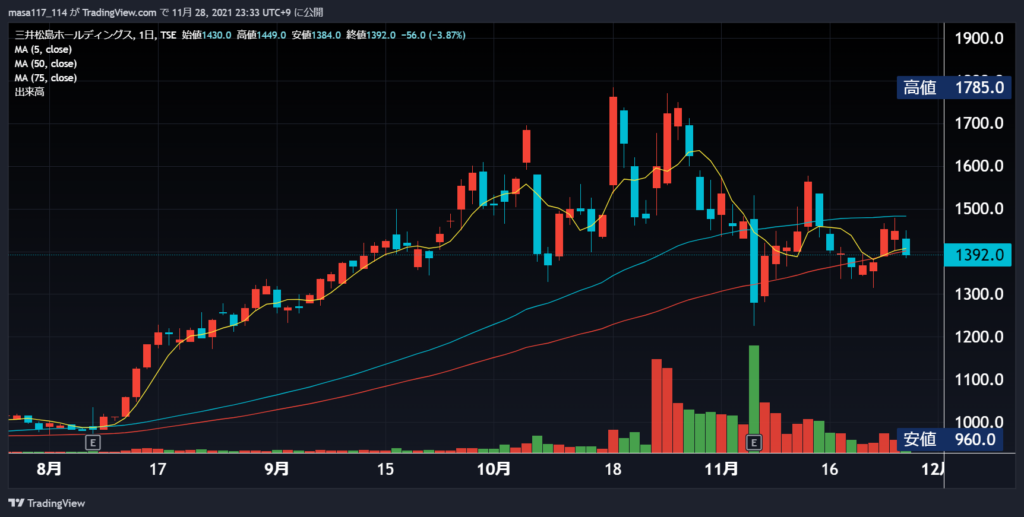Click the current price label 1392.0
The width and height of the screenshot is (1024, 517).
click(x=978, y=255)
